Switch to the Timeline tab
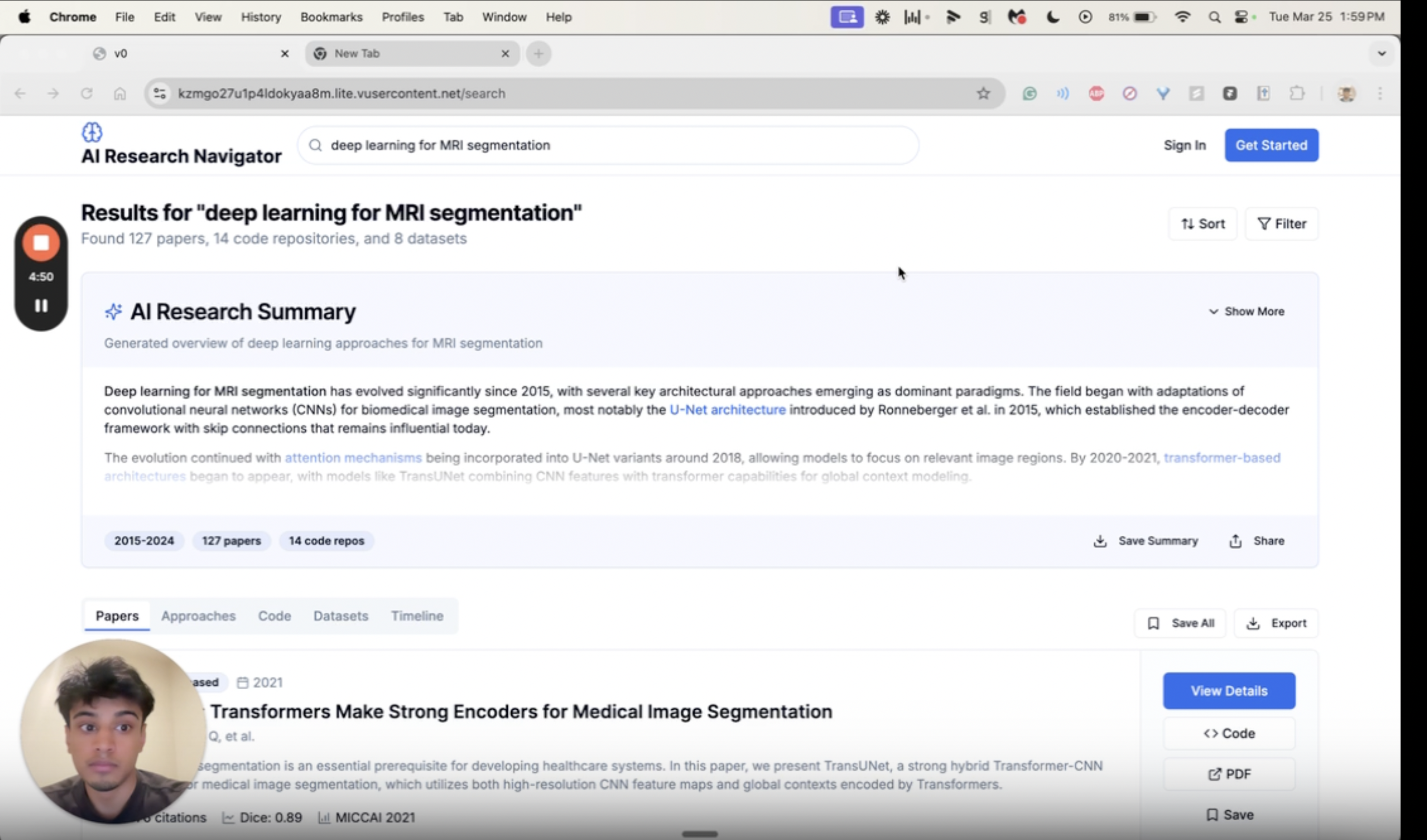Image resolution: width=1427 pixels, height=840 pixels. (x=417, y=616)
